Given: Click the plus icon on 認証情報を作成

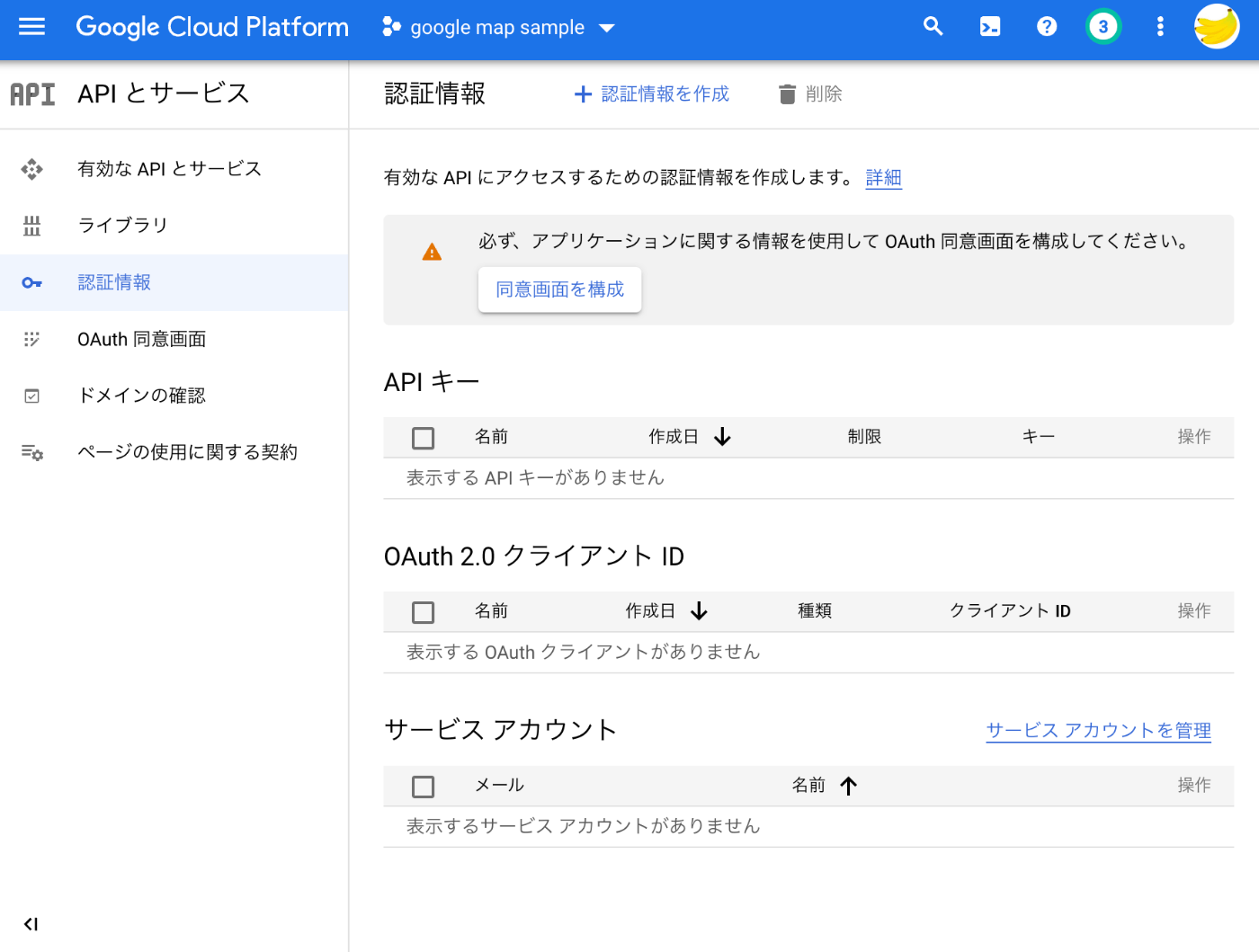Looking at the screenshot, I should 583,93.
